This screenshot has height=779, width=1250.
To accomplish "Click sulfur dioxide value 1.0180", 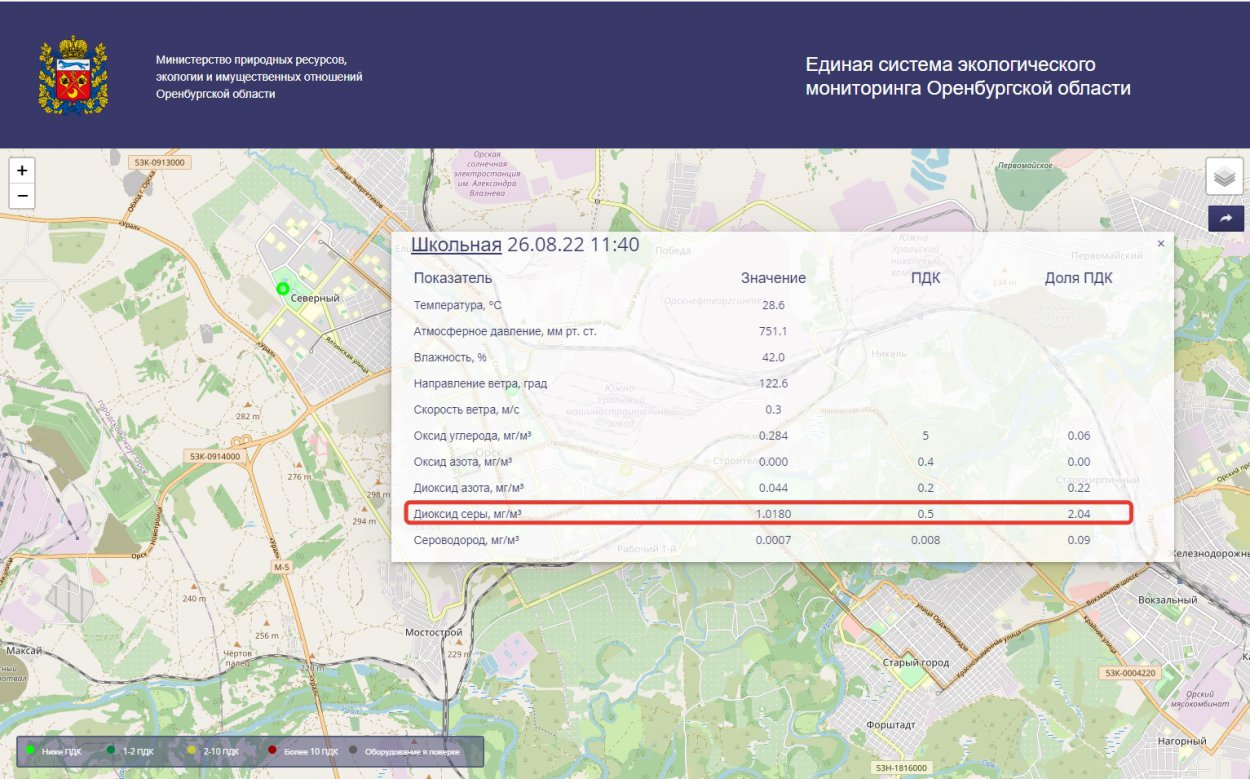I will pyautogui.click(x=773, y=514).
